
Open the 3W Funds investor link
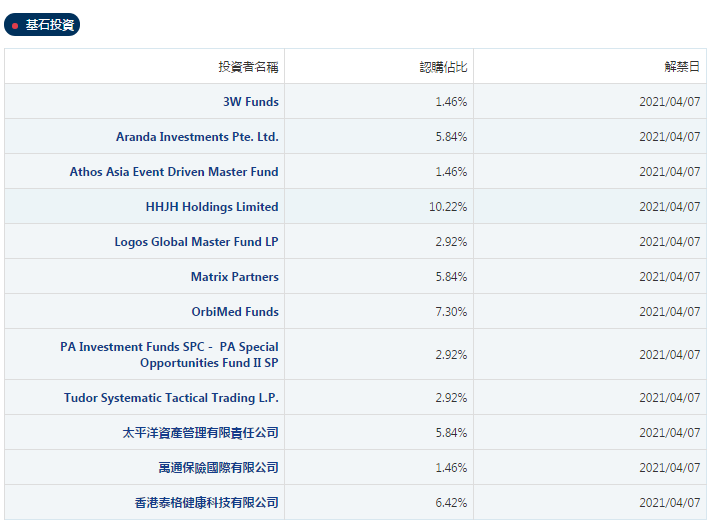[x=251, y=101]
